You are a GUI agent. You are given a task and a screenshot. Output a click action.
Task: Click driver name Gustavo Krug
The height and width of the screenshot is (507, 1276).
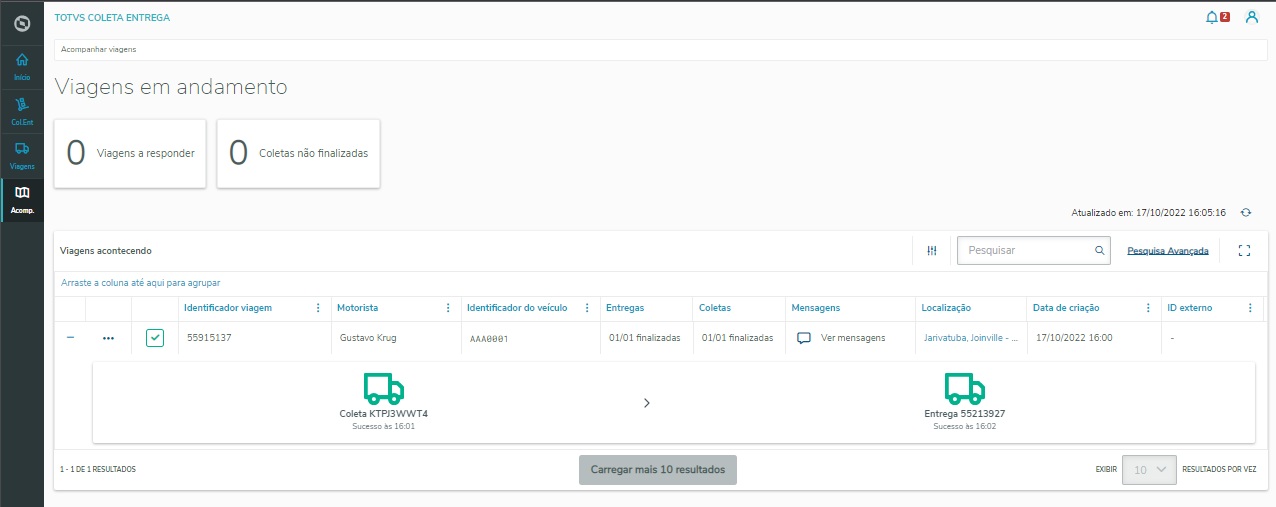(x=368, y=338)
